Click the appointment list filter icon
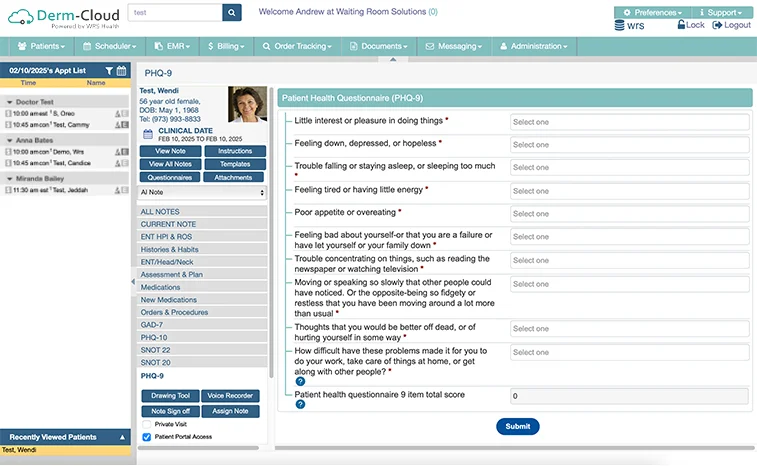The height and width of the screenshot is (466, 757). pos(109,71)
